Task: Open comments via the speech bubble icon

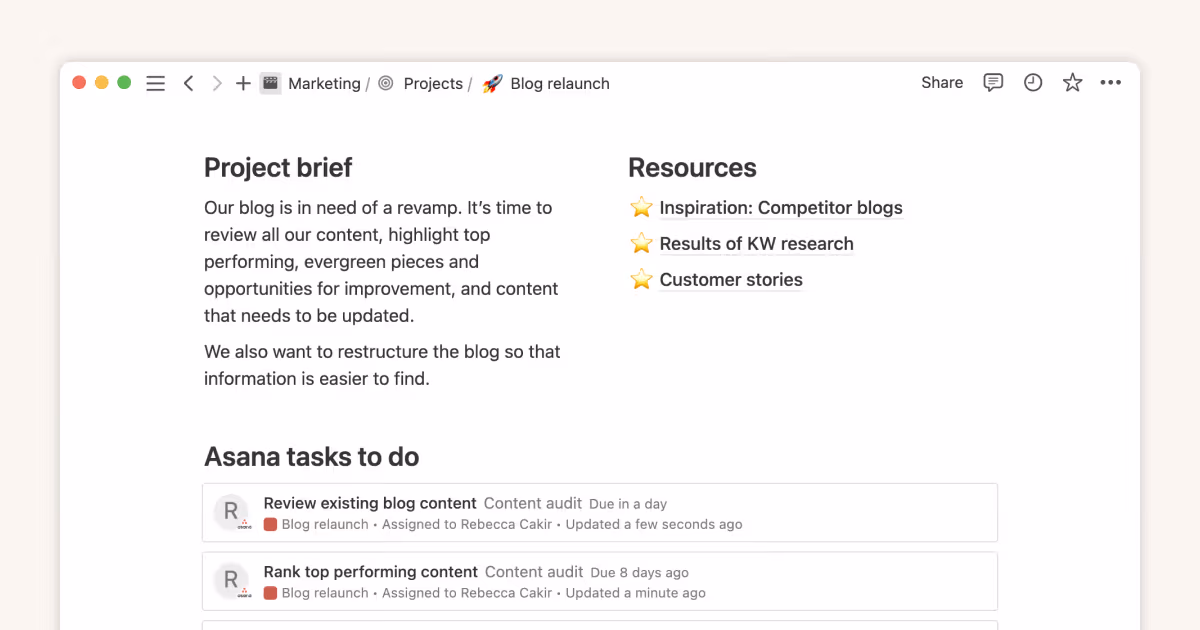Action: (x=992, y=83)
